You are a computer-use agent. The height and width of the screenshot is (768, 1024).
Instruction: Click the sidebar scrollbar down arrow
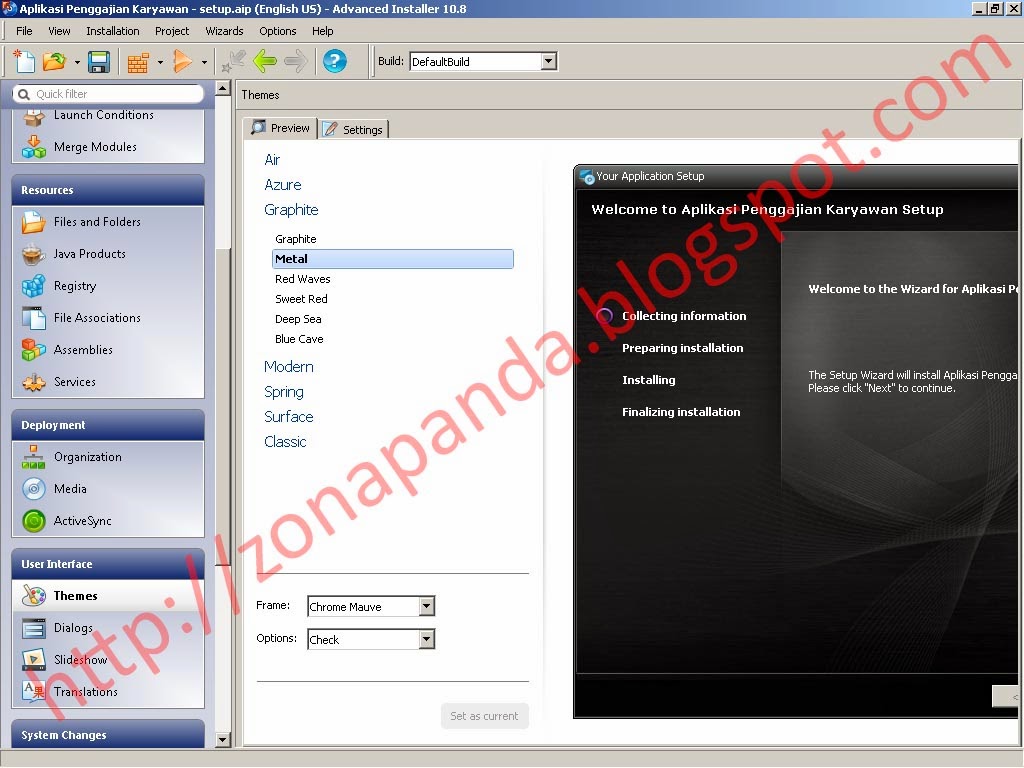tap(223, 740)
